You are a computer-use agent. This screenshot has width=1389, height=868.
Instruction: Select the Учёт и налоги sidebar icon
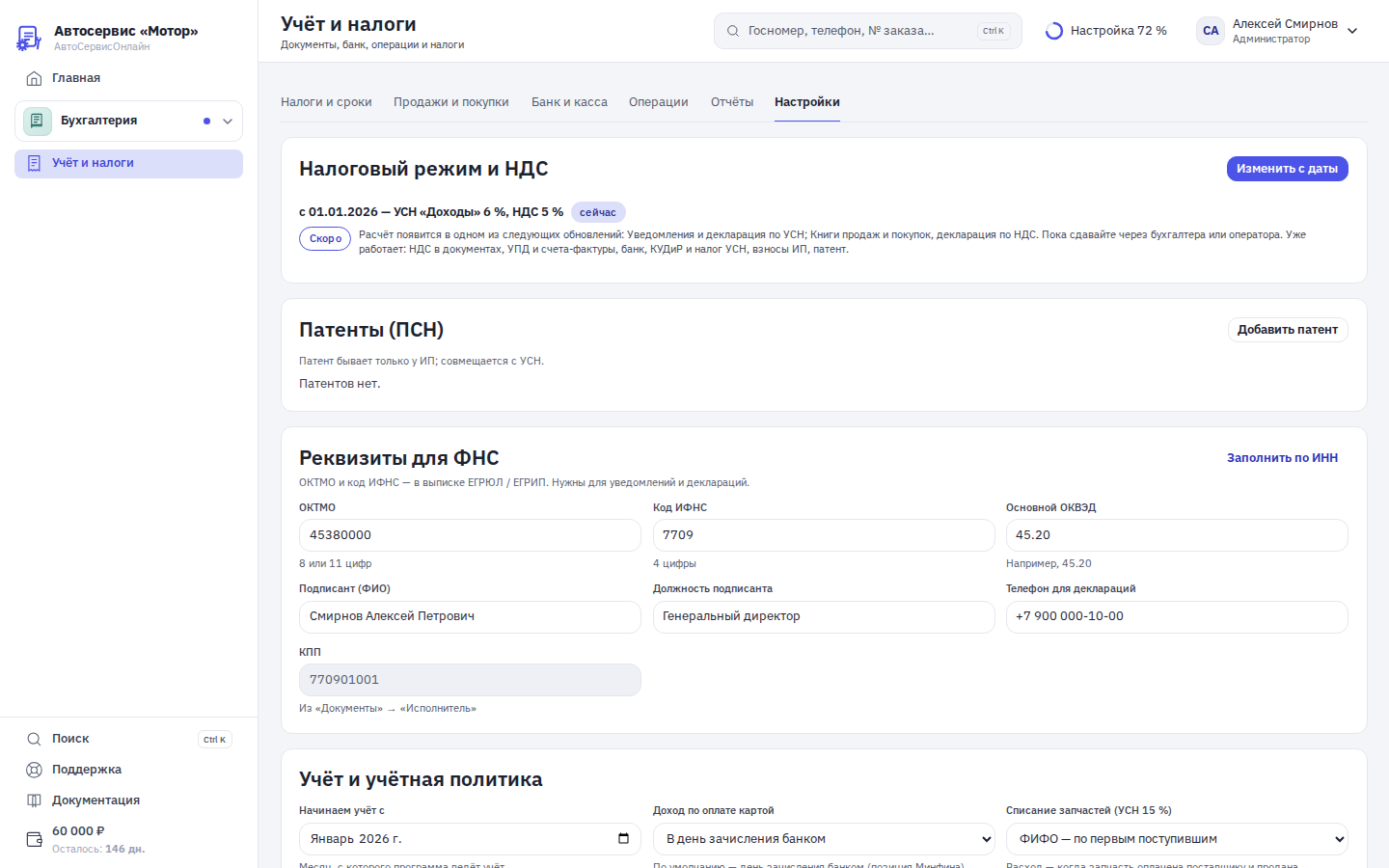pos(34,163)
